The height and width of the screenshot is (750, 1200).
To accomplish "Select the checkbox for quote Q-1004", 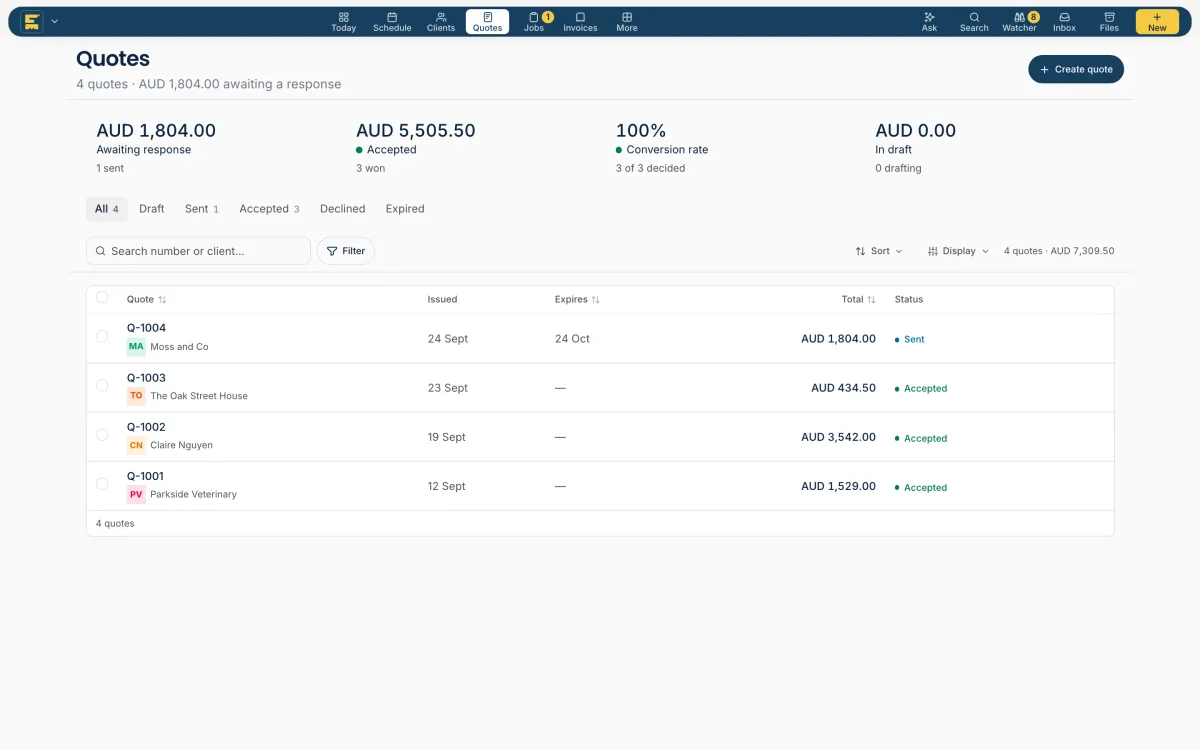I will pos(102,336).
